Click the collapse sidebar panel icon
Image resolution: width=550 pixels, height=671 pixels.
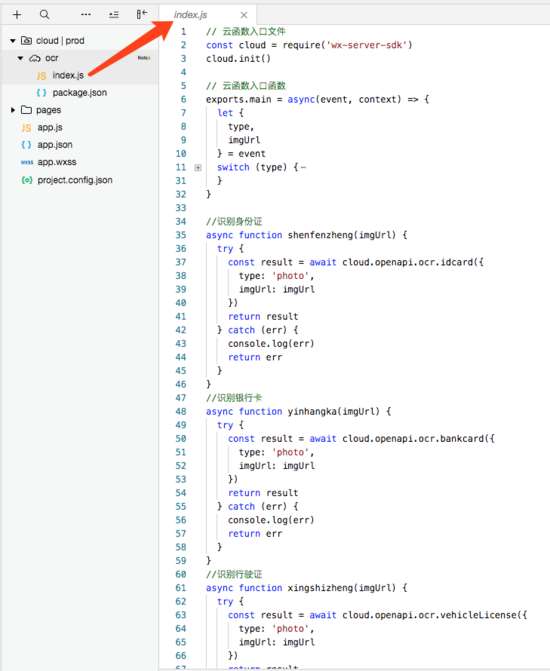click(142, 15)
